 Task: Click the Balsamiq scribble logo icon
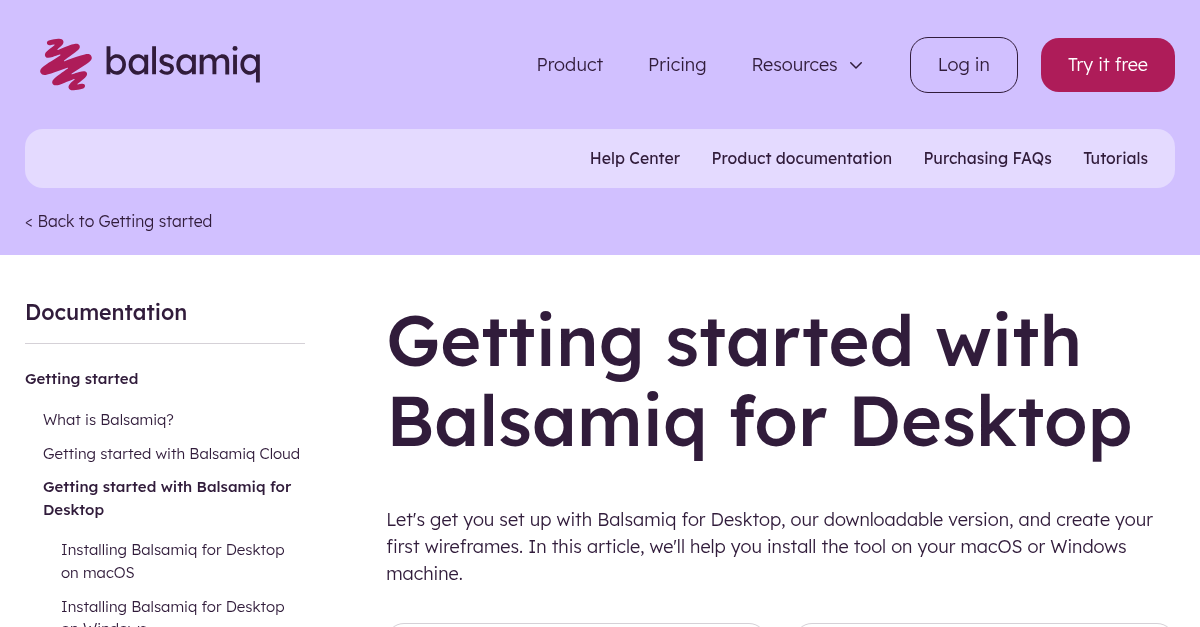tap(66, 64)
